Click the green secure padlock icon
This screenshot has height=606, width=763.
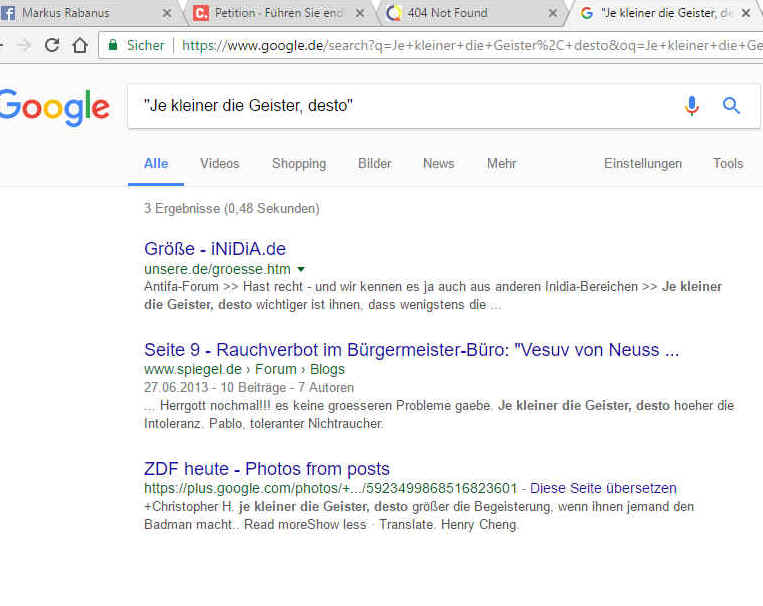point(113,45)
